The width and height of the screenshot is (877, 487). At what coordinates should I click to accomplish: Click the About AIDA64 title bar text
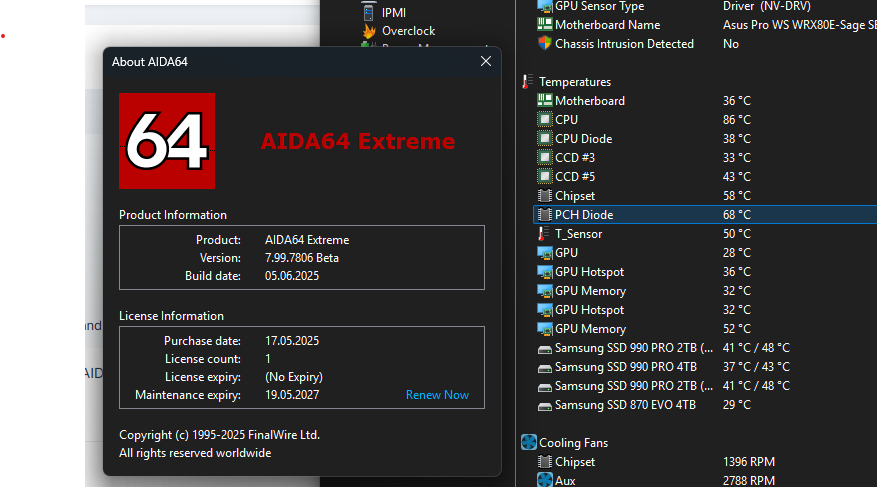click(149, 62)
